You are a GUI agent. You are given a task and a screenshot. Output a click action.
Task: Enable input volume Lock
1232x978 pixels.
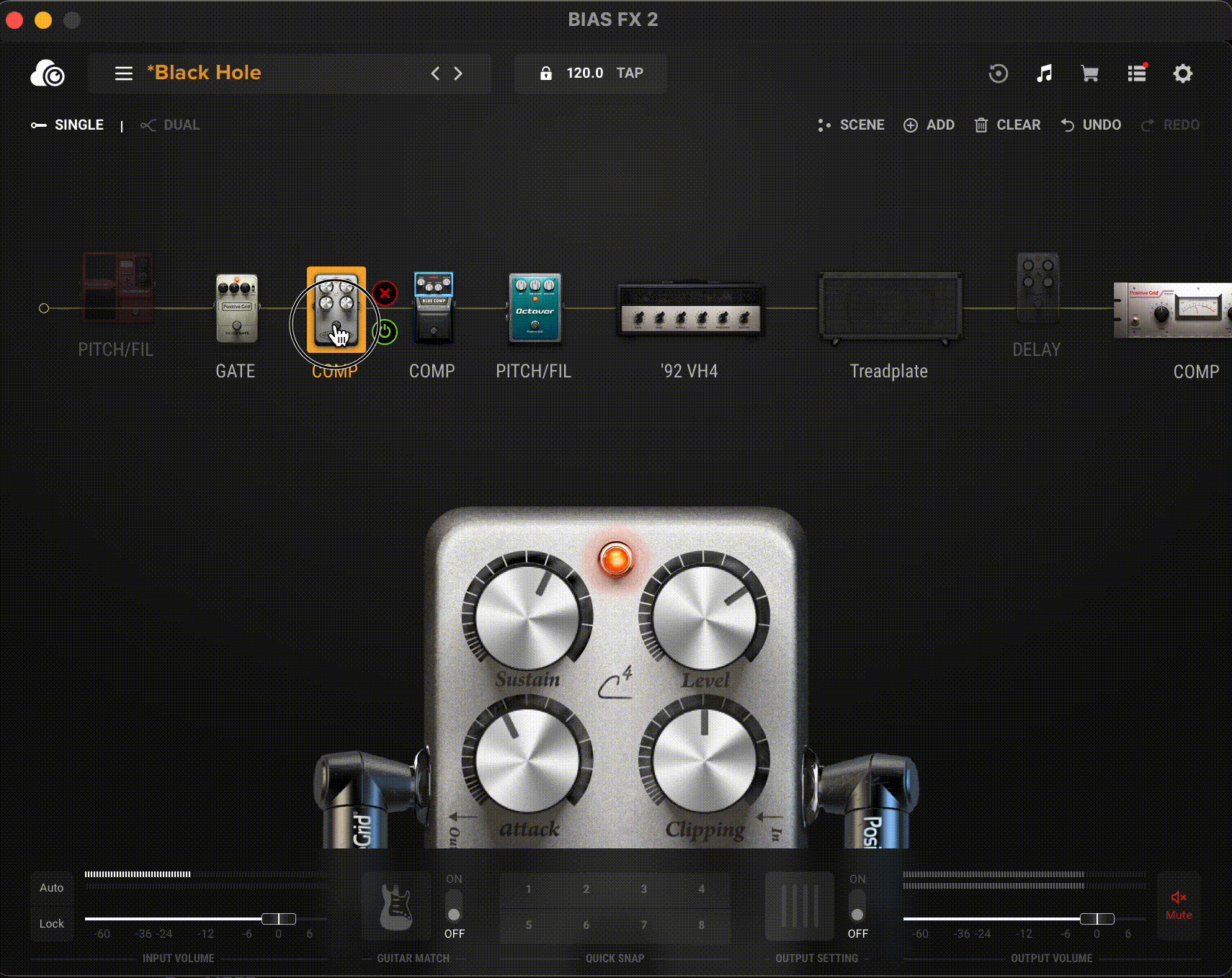click(52, 924)
